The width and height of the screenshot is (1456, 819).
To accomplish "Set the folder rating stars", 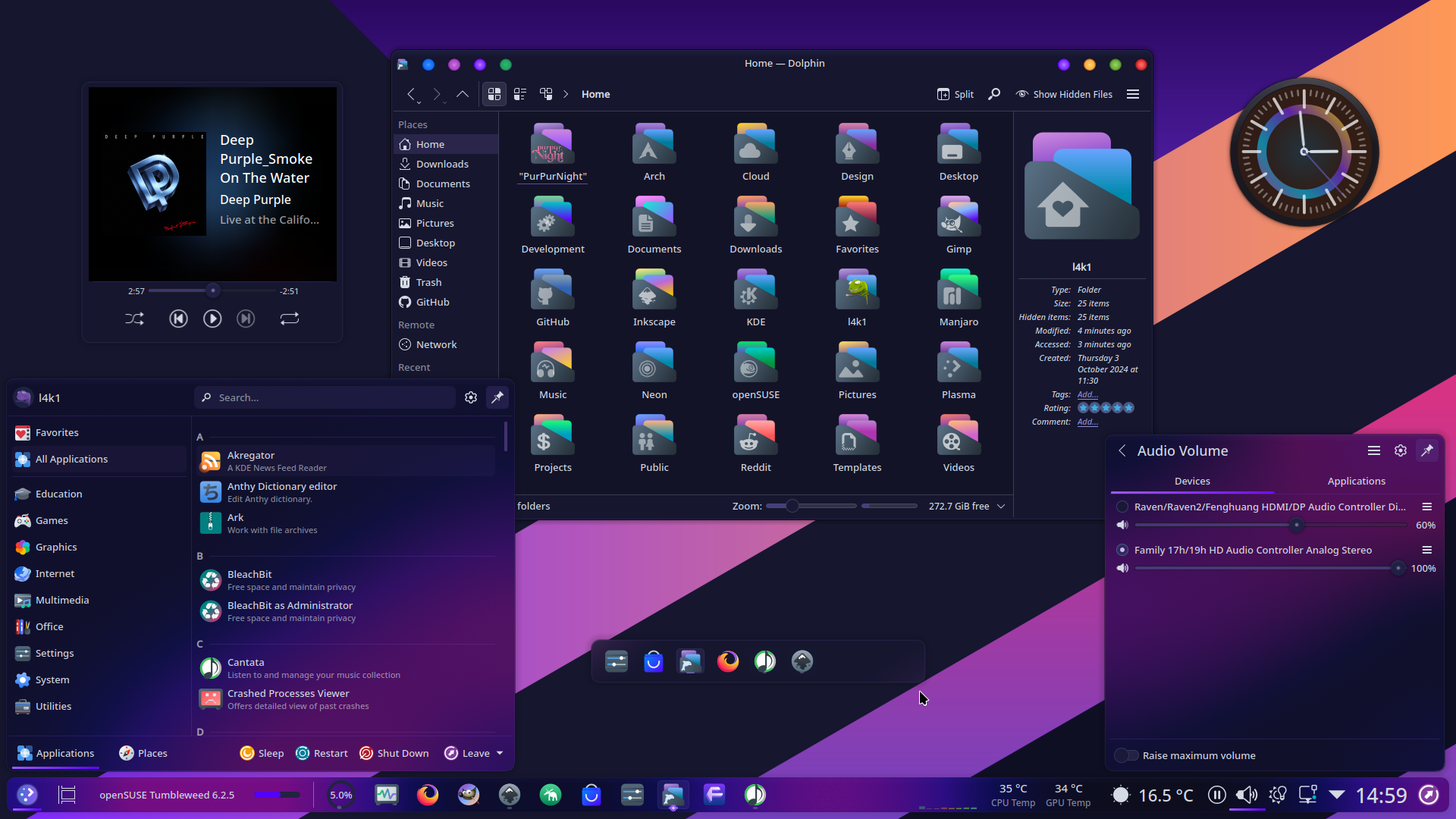I will coord(1106,408).
